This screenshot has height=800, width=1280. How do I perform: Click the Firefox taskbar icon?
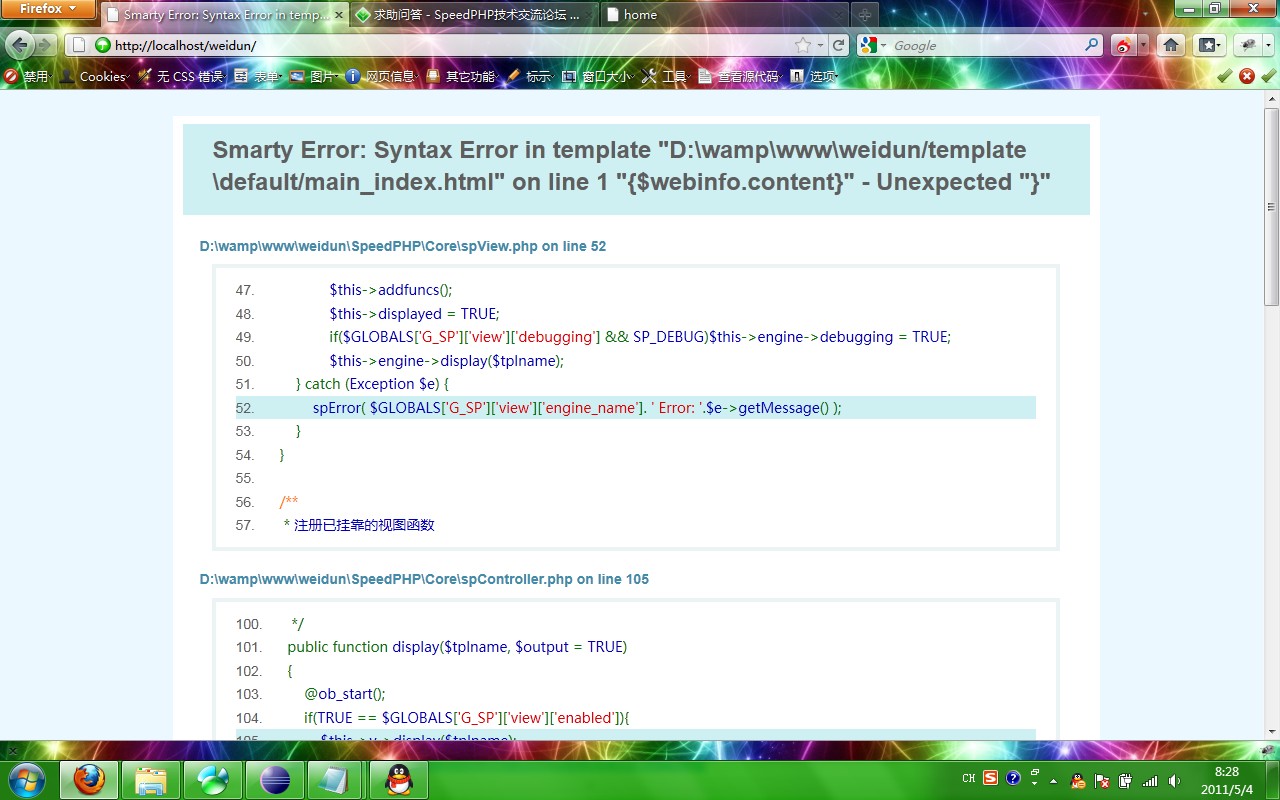coord(89,779)
